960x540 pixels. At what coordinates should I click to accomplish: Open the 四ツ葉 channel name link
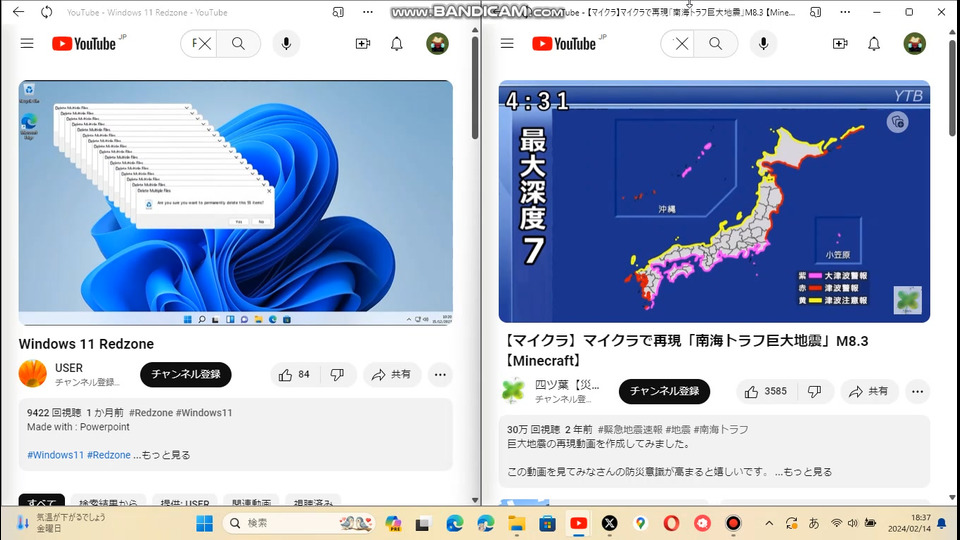click(x=567, y=384)
